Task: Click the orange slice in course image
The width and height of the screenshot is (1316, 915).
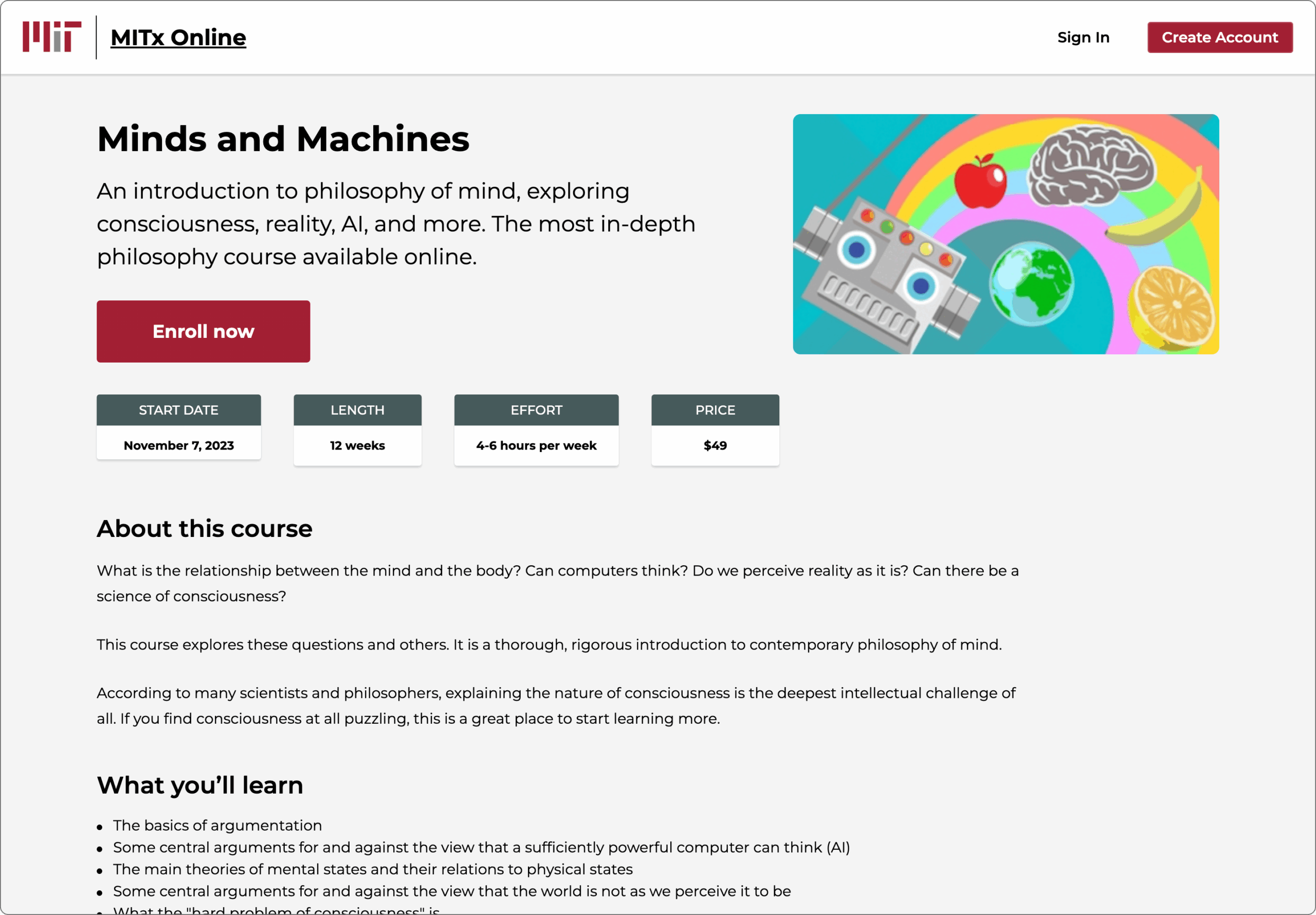Action: [1173, 307]
